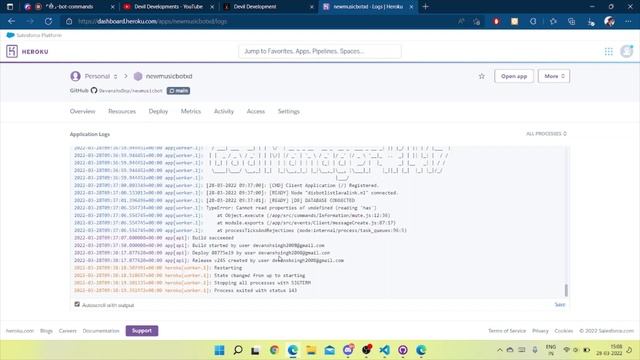Open Visual Studio Code from taskbar
Viewport: 640px width, 360px height.
click(x=384, y=350)
